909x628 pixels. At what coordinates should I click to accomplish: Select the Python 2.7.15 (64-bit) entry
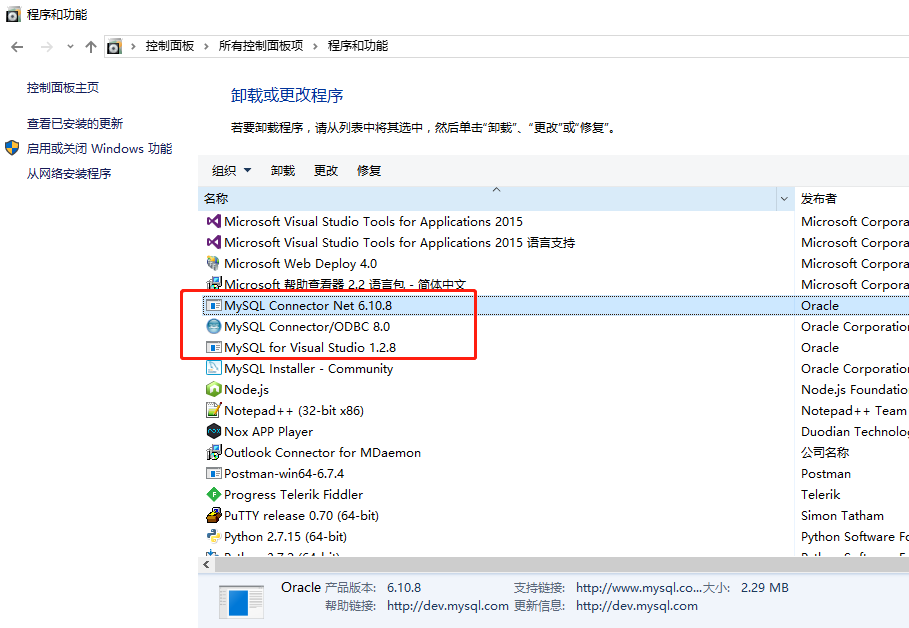point(285,536)
